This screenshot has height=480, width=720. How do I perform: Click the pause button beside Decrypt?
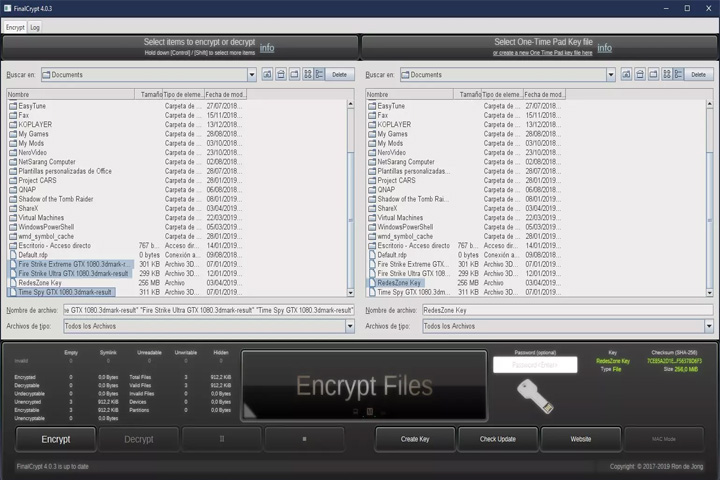222,439
